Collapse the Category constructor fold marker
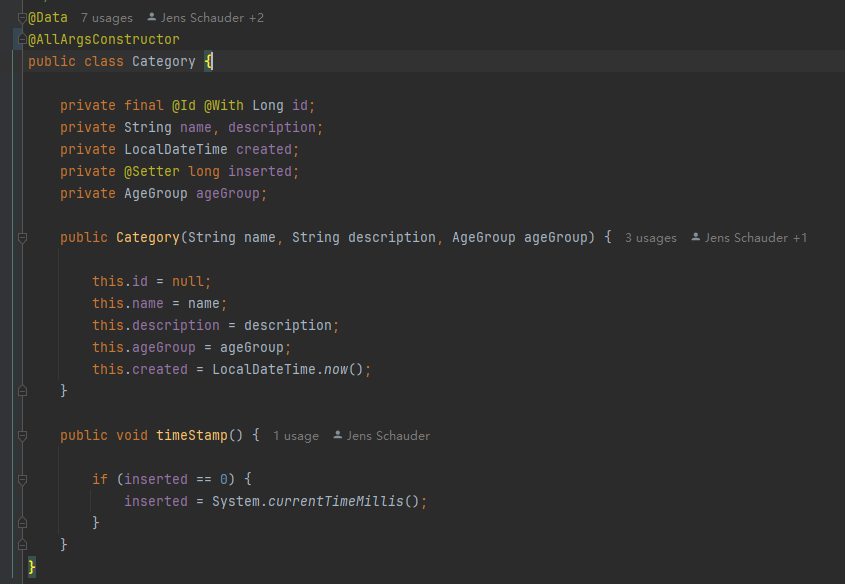The image size is (845, 584). pos(22,238)
